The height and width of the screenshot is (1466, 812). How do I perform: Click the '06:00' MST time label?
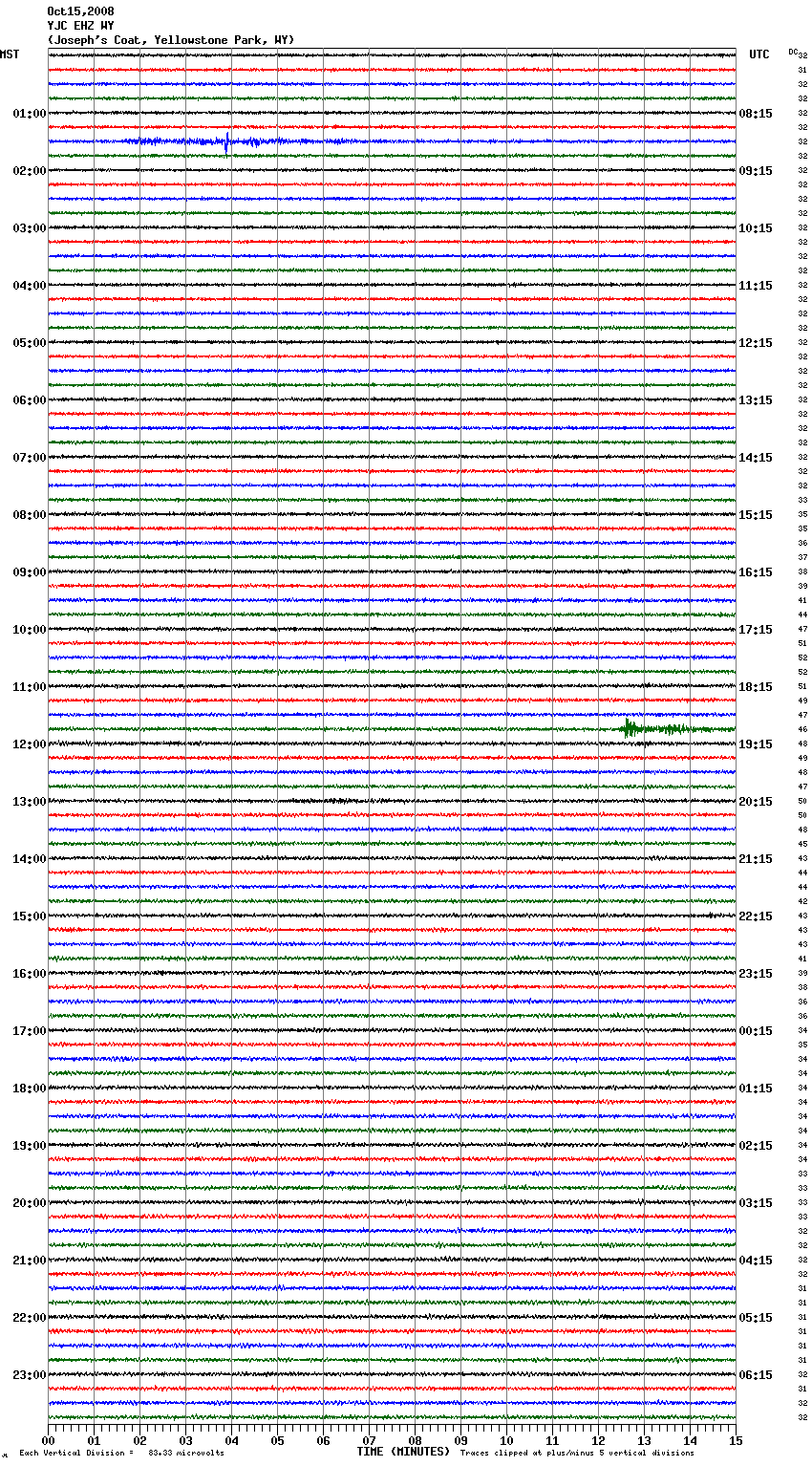point(30,400)
